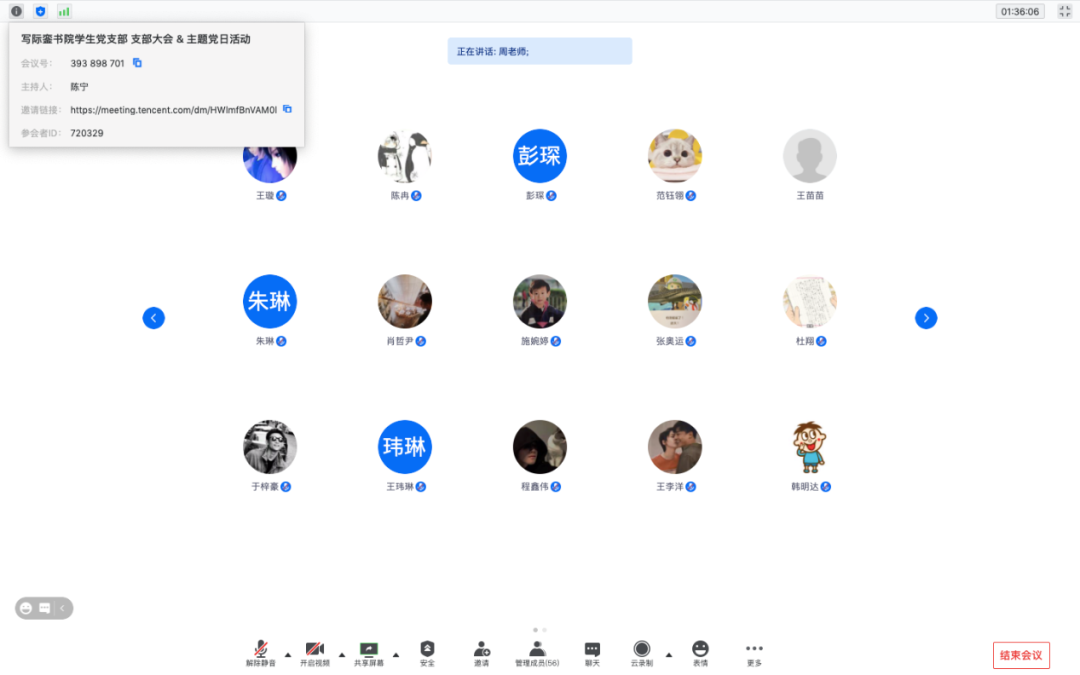Open the 安全 (Security) shield in the toolbar
The height and width of the screenshot is (675, 1080).
point(427,650)
